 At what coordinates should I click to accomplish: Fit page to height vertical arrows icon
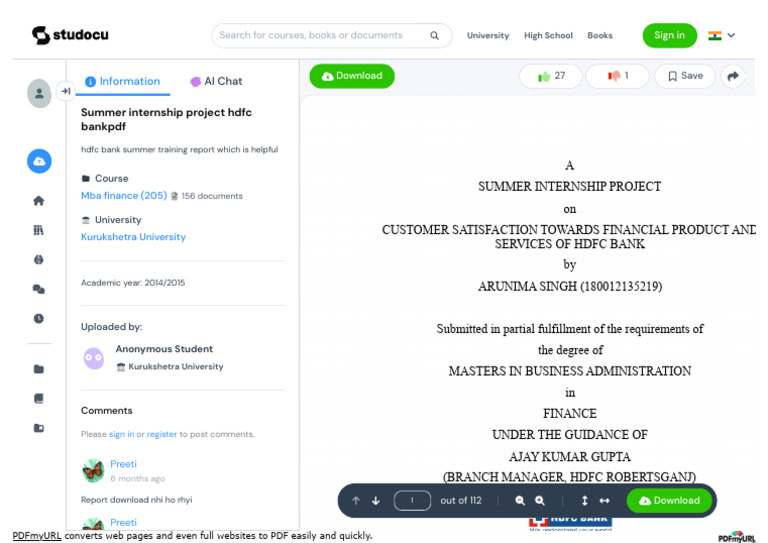(x=584, y=500)
